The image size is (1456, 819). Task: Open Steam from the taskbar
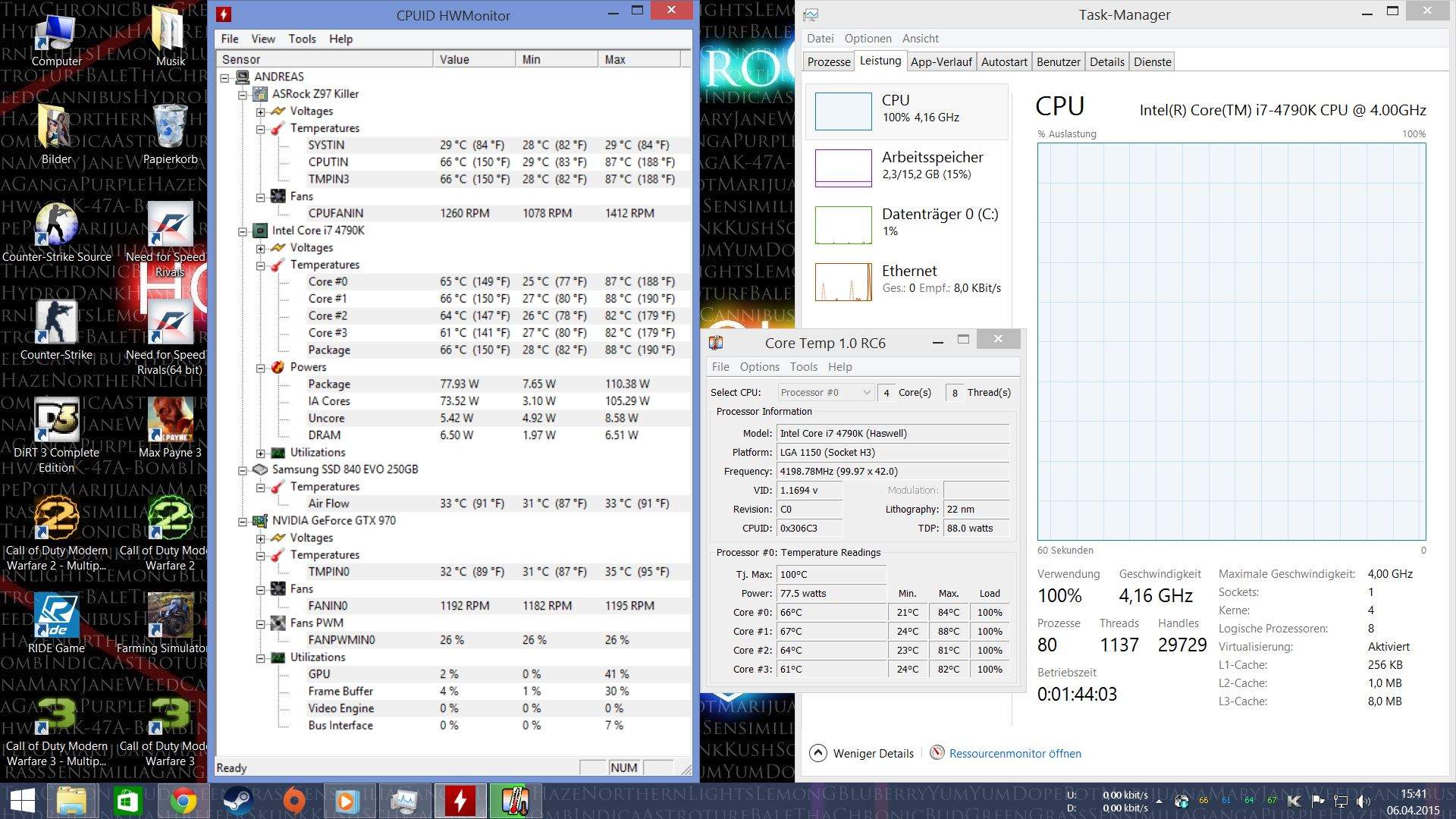(238, 801)
